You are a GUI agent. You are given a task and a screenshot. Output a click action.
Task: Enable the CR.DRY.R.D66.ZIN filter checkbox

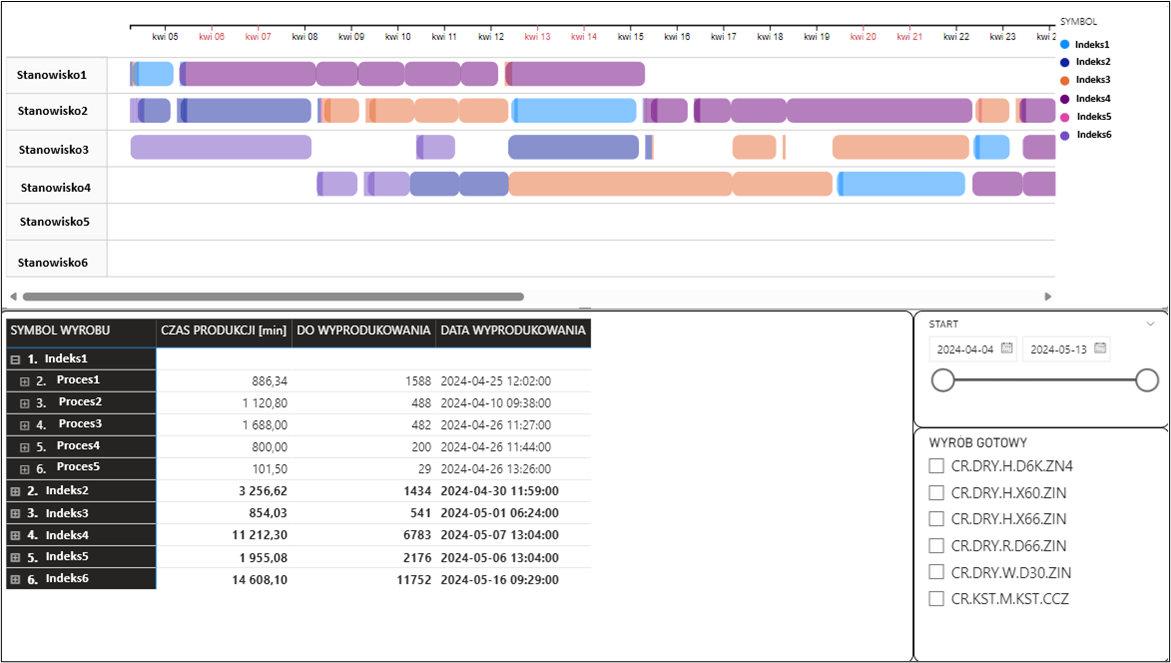pyautogui.click(x=936, y=546)
